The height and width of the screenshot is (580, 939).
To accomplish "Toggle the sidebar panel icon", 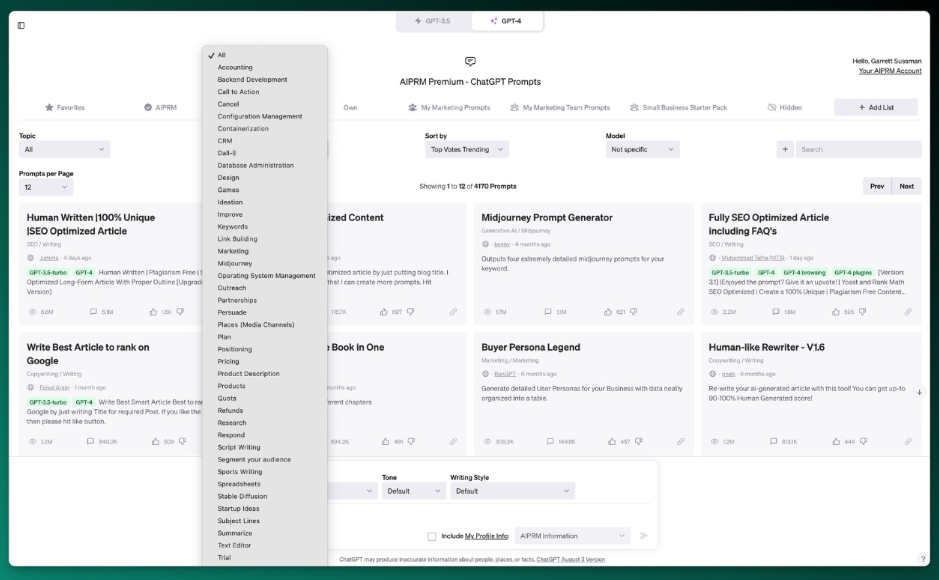I will (x=22, y=26).
